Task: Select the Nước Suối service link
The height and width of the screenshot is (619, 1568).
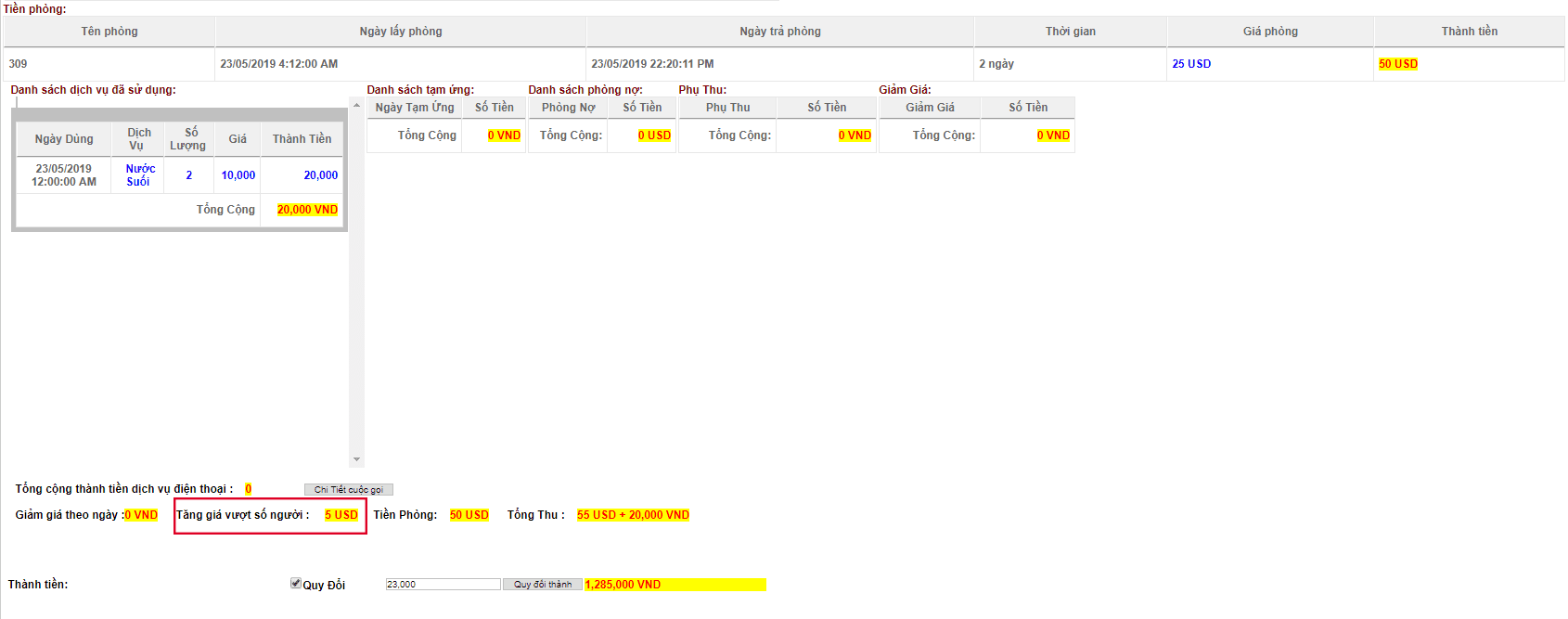Action: (139, 175)
